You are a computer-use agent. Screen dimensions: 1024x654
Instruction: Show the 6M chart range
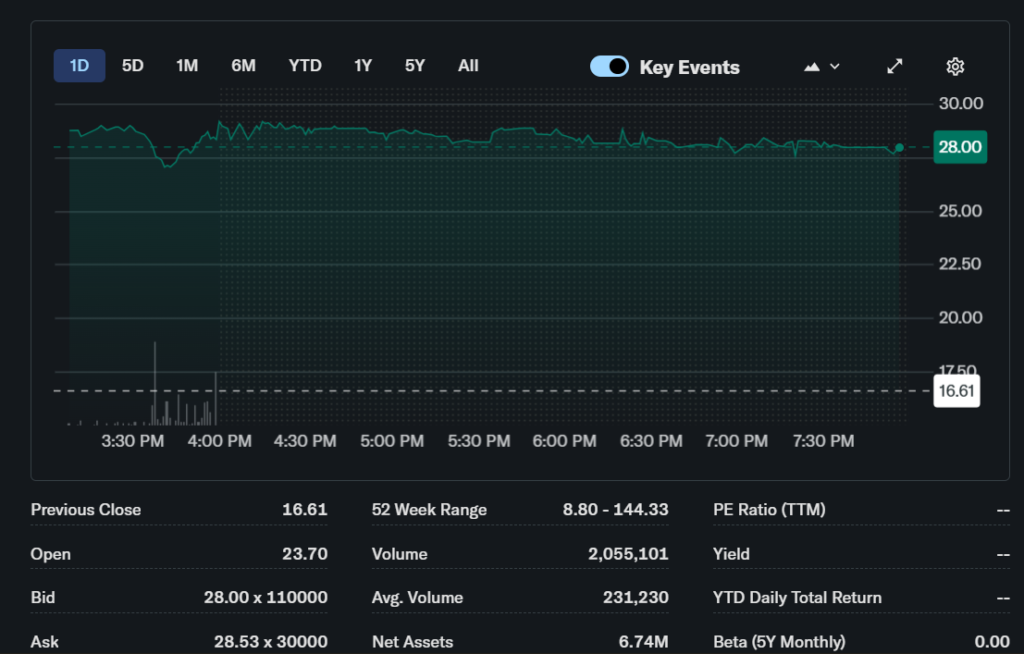pos(243,66)
